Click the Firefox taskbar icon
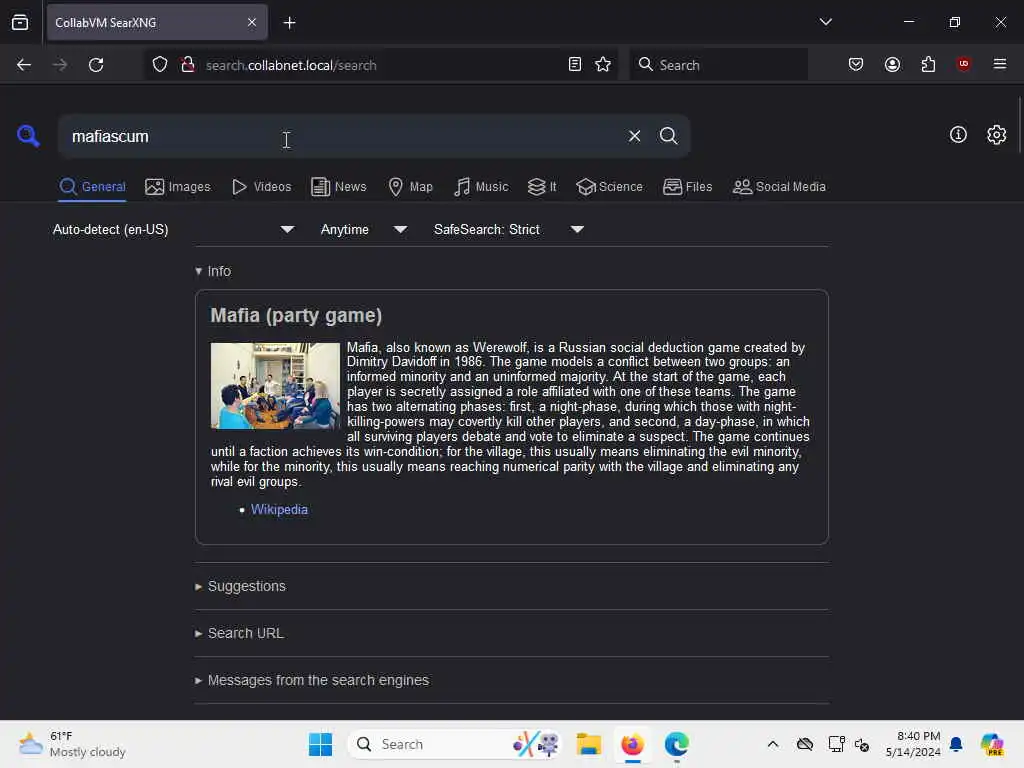This screenshot has width=1024, height=768. click(632, 744)
